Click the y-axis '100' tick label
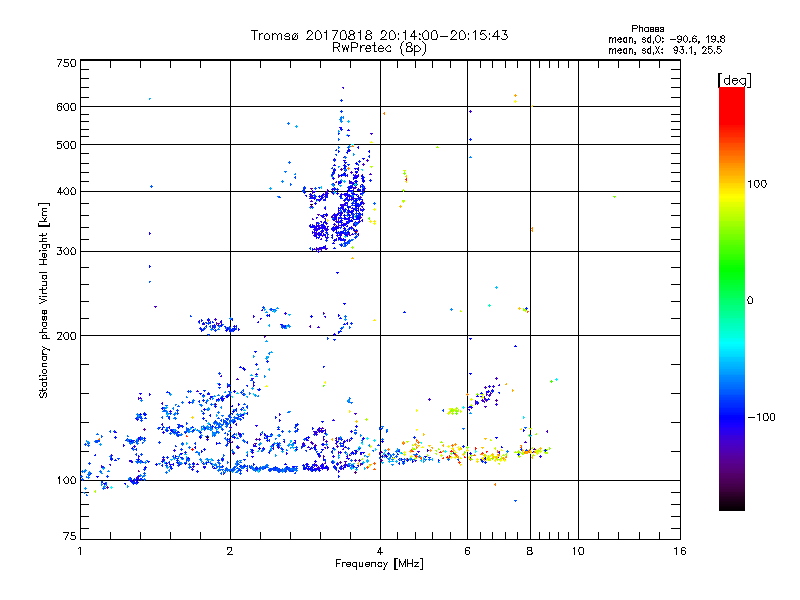800x600 pixels. coord(66,481)
